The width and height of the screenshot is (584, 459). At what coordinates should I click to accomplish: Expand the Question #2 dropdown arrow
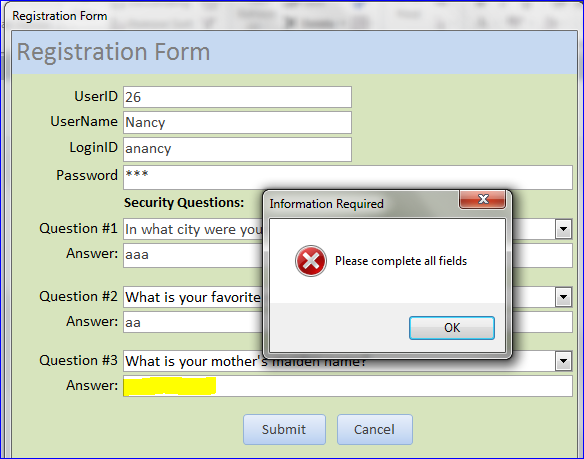tap(564, 297)
